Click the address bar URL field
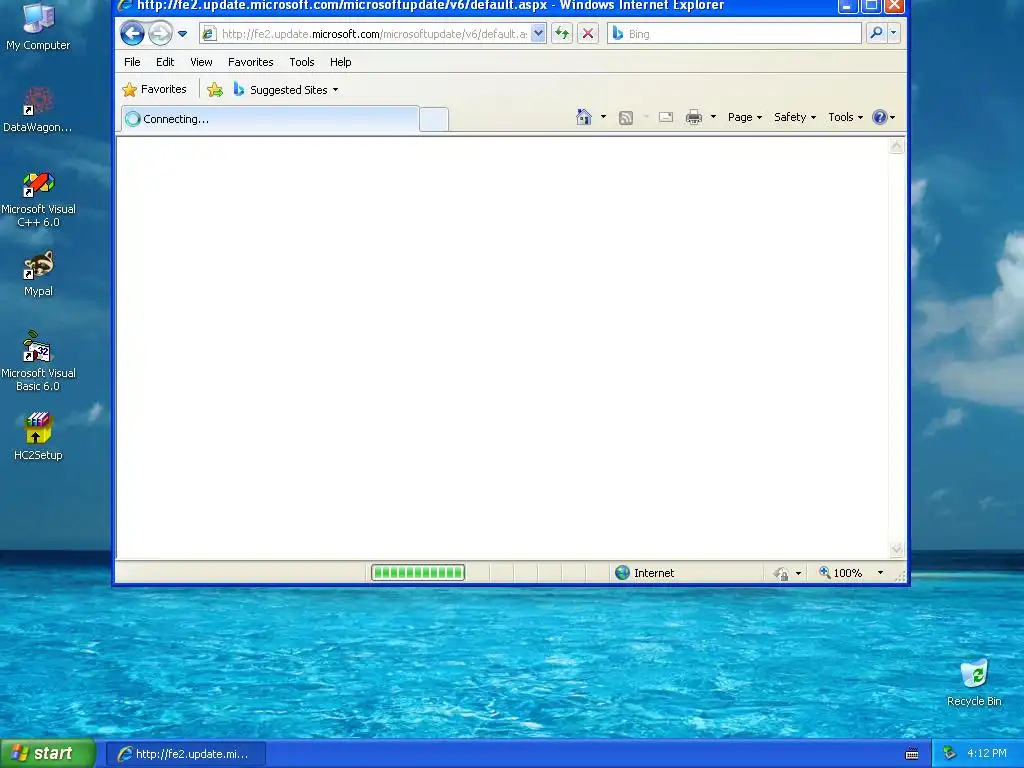This screenshot has height=768, width=1024. (375, 34)
